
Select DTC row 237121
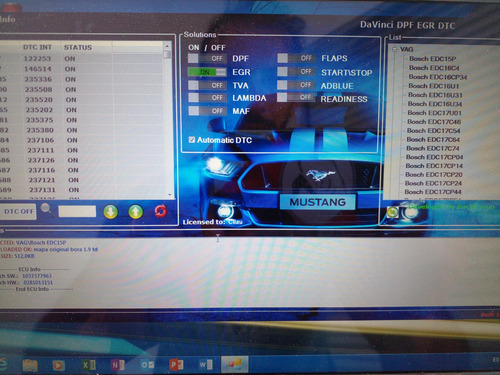pos(83,180)
